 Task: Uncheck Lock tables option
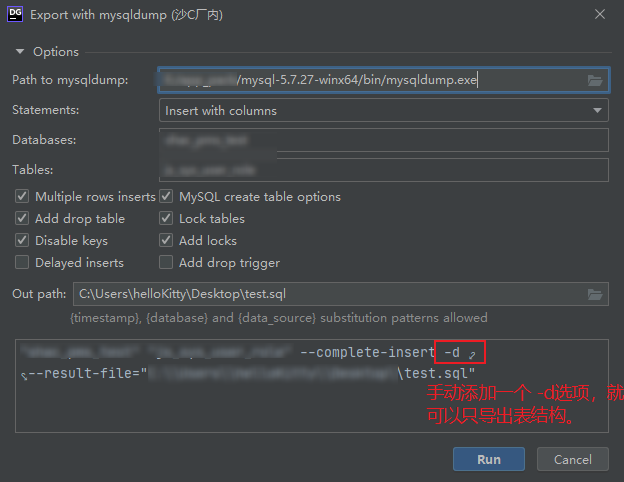pyautogui.click(x=166, y=218)
